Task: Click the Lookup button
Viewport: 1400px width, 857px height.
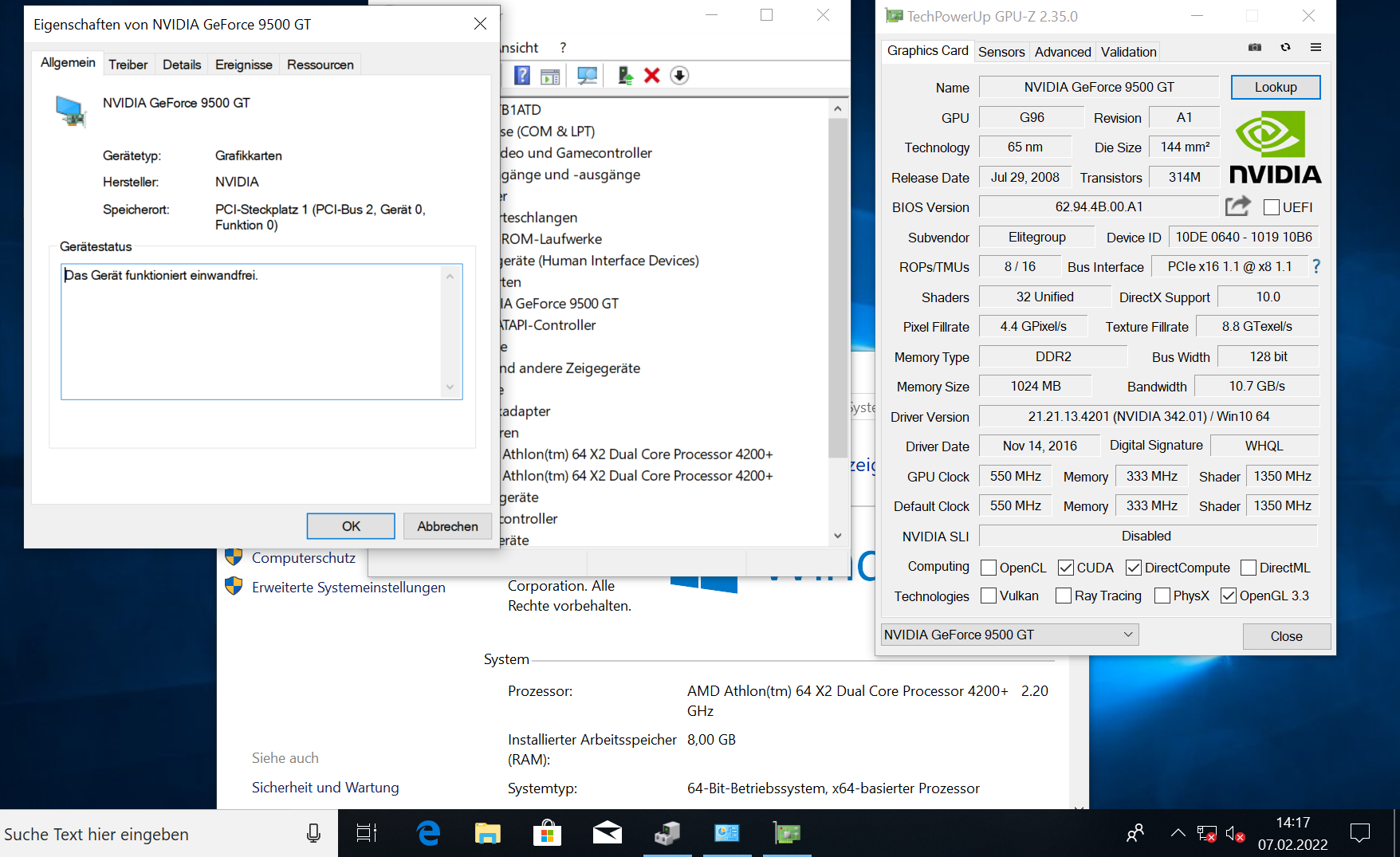Action: click(x=1276, y=87)
